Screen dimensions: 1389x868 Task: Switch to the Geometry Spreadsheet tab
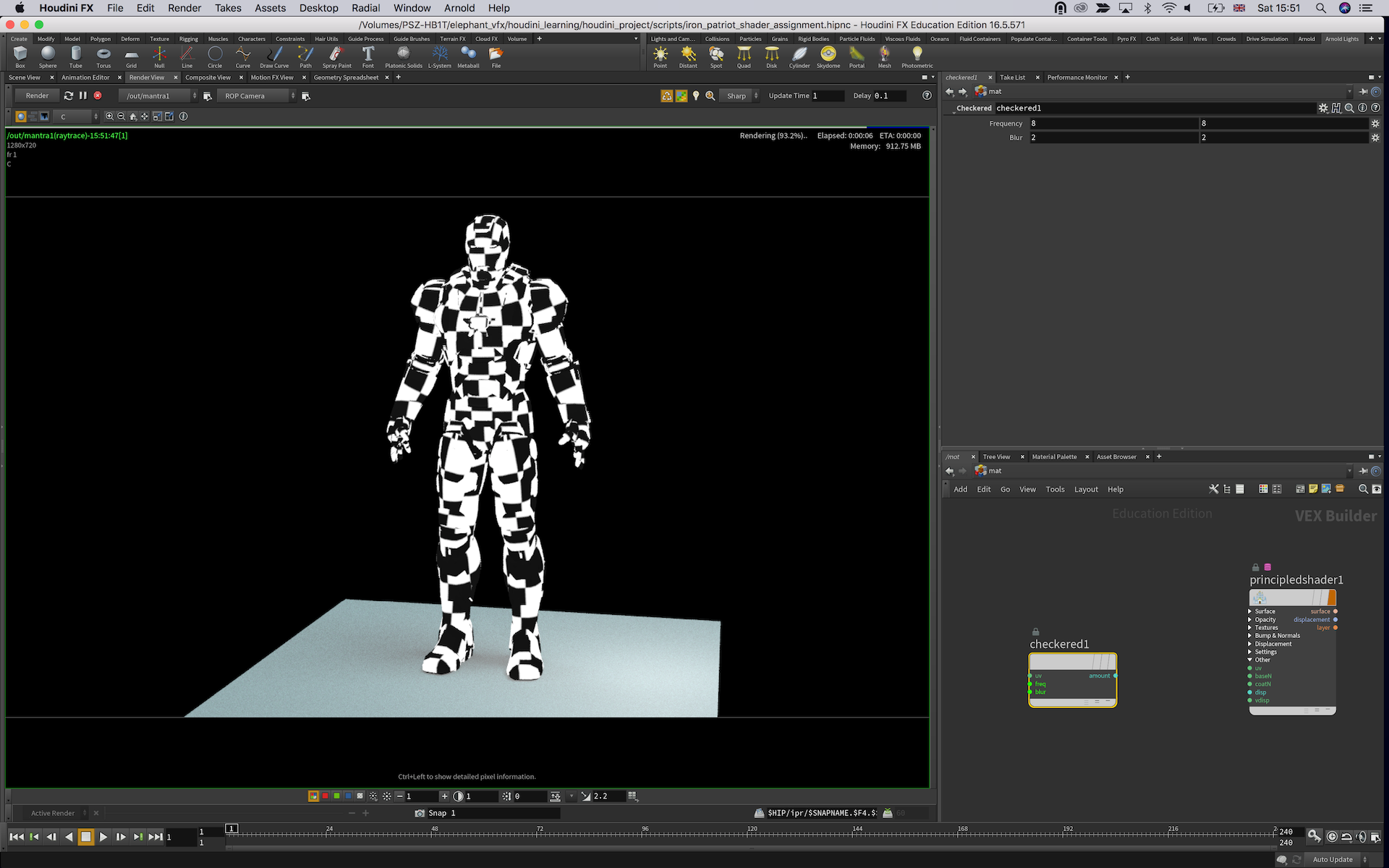pyautogui.click(x=346, y=77)
